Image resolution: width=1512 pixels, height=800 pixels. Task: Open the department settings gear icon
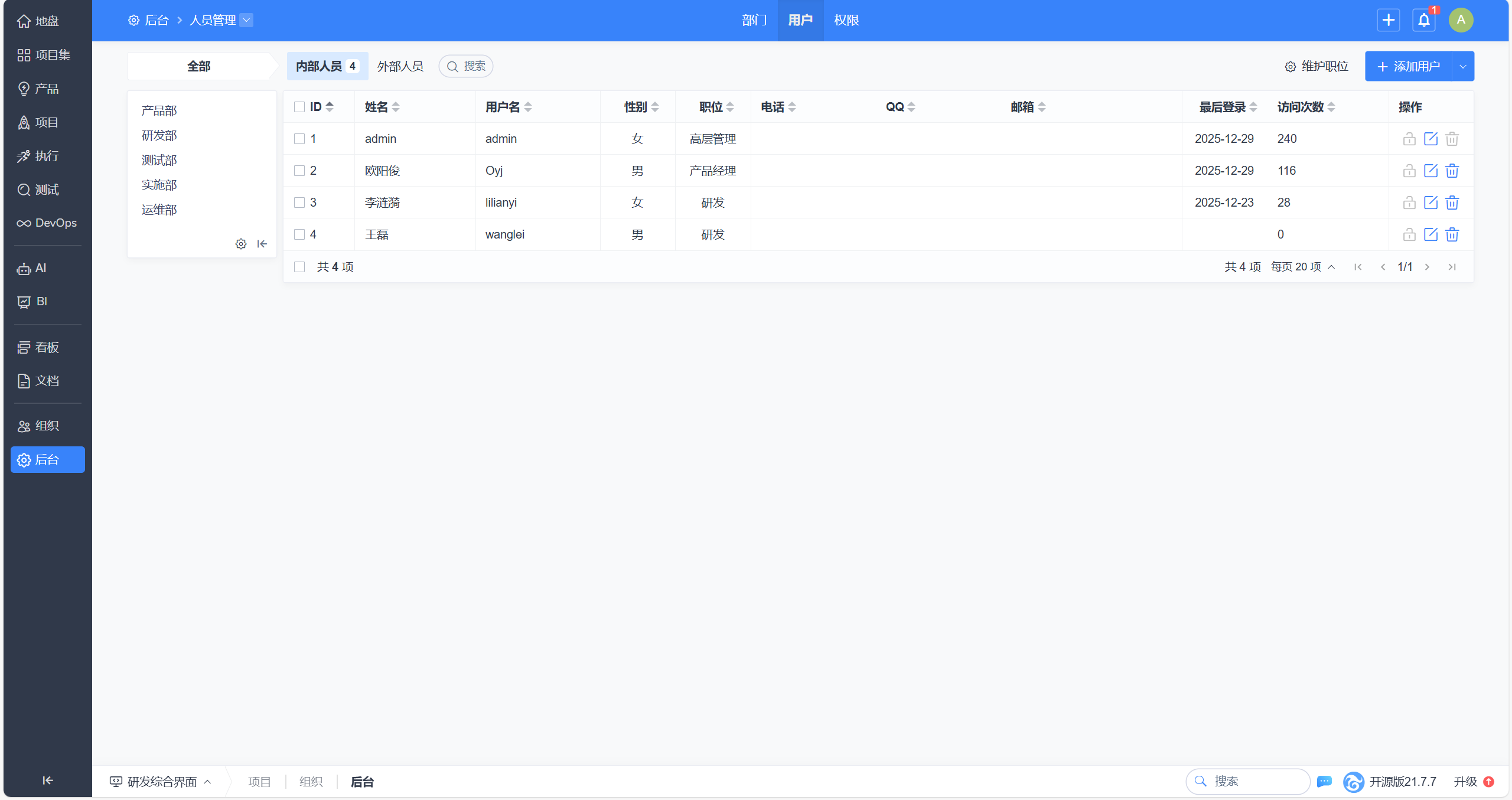(241, 244)
